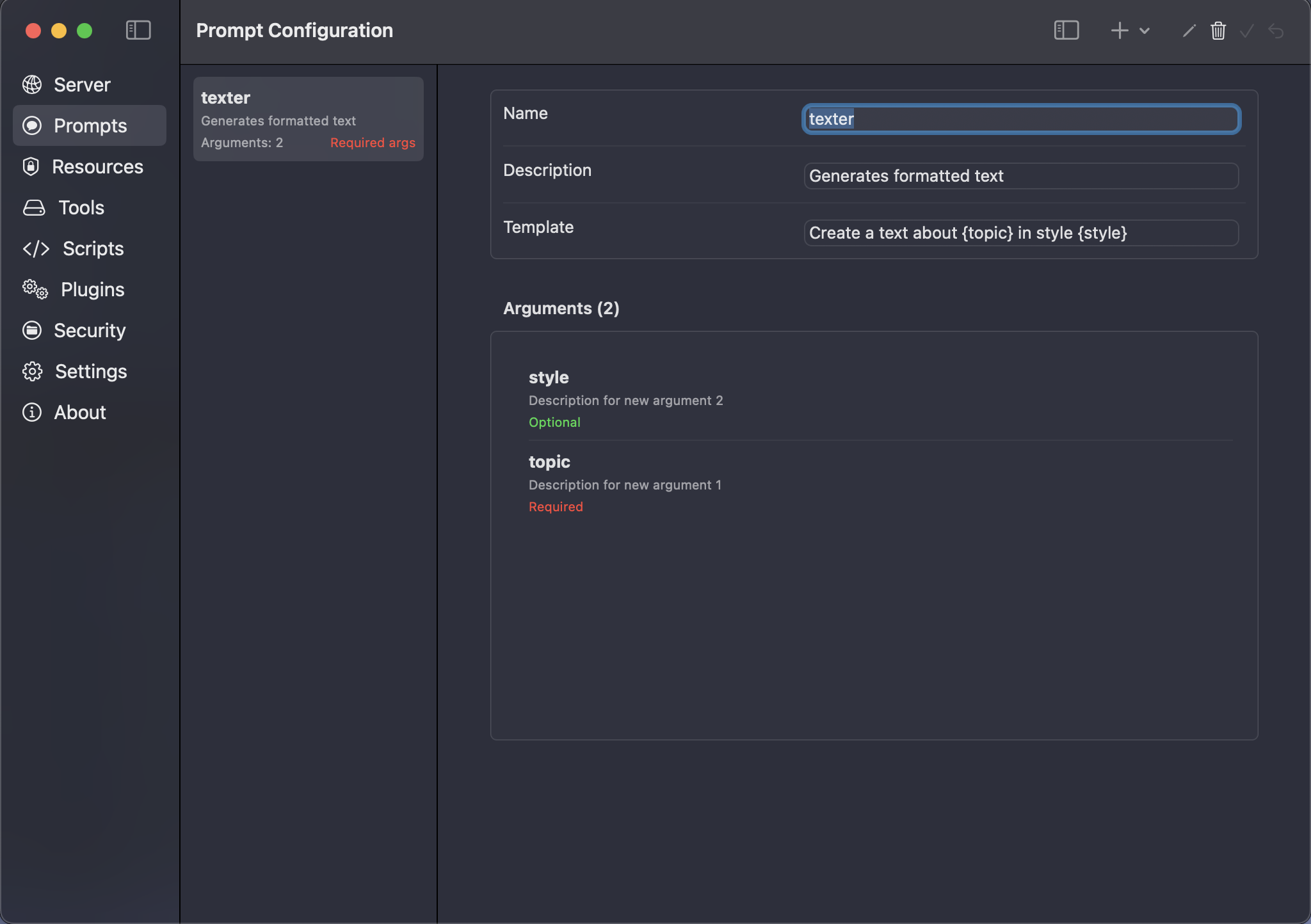Collapse the detail pane with the panel toggle
Image resolution: width=1311 pixels, height=924 pixels.
1065,30
